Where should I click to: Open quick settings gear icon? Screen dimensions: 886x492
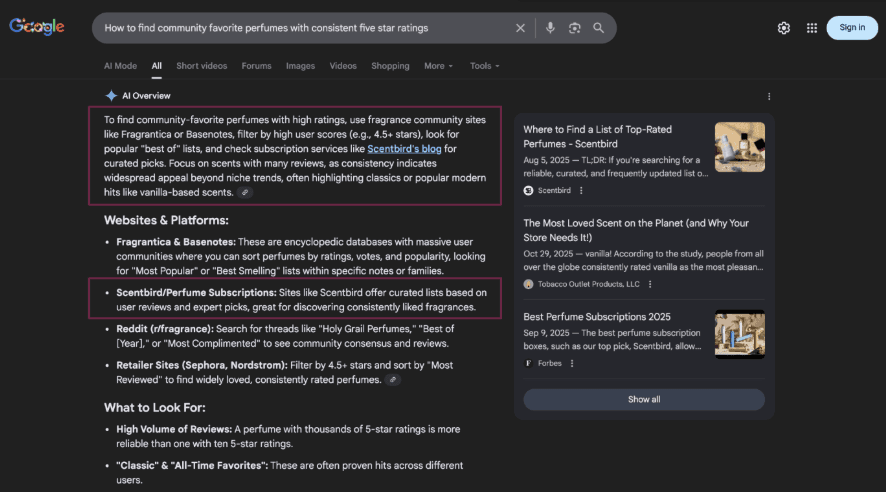pyautogui.click(x=784, y=28)
